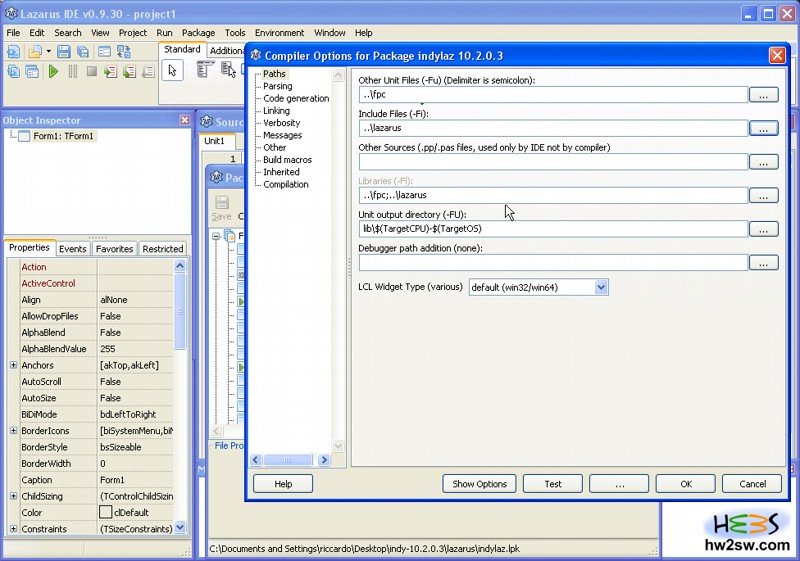Click Object Inspector scrollbar down arrow
800x561 pixels.
[180, 527]
